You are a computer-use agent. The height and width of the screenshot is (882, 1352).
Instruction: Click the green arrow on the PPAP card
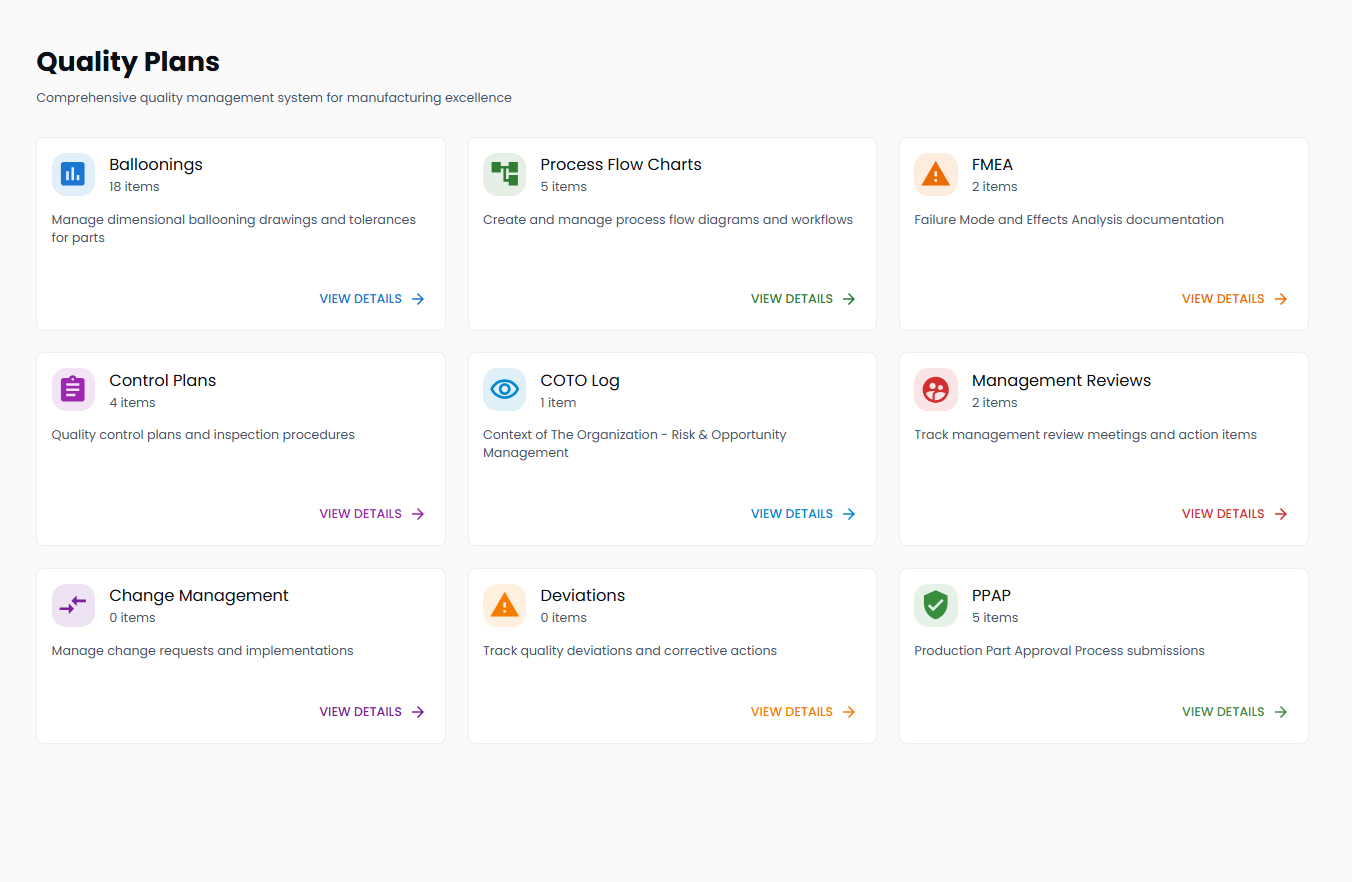[1280, 712]
